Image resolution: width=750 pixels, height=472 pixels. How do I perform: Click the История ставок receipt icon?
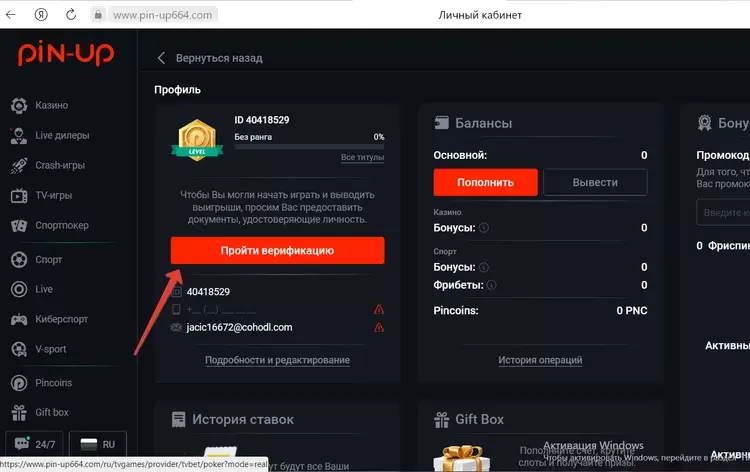pos(178,419)
